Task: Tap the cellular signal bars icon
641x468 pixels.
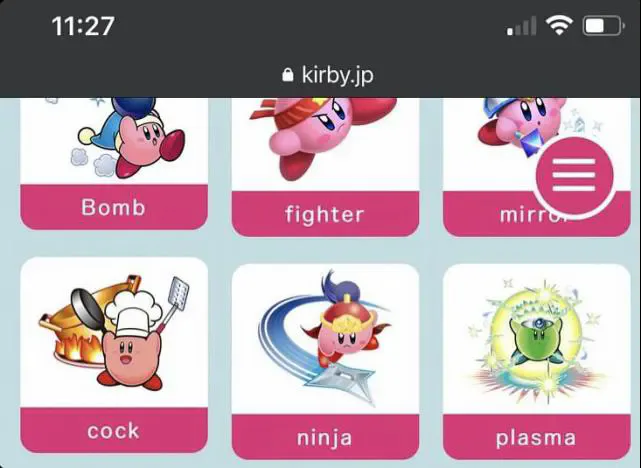Action: click(522, 26)
